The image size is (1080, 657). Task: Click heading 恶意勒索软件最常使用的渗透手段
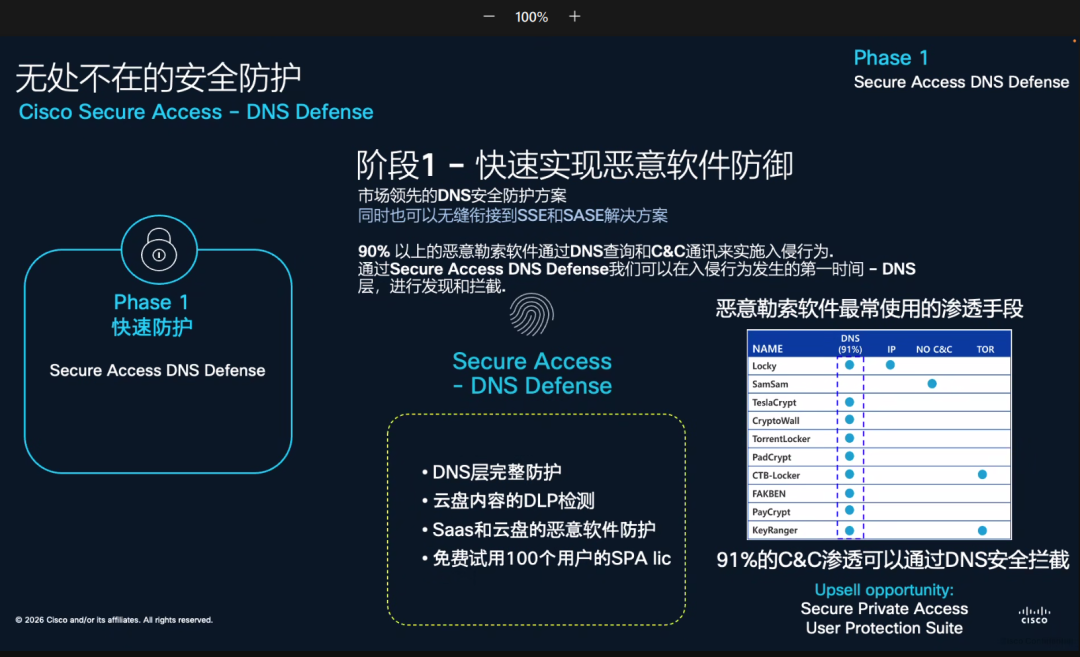click(869, 309)
